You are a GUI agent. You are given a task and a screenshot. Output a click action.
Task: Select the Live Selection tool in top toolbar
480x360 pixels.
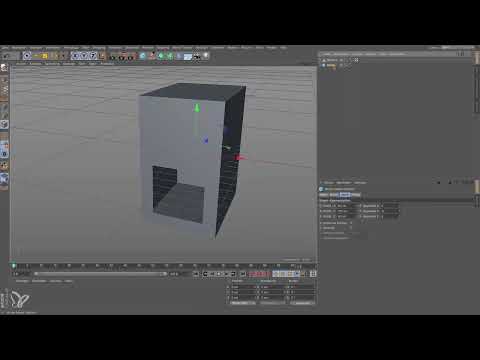(27, 56)
